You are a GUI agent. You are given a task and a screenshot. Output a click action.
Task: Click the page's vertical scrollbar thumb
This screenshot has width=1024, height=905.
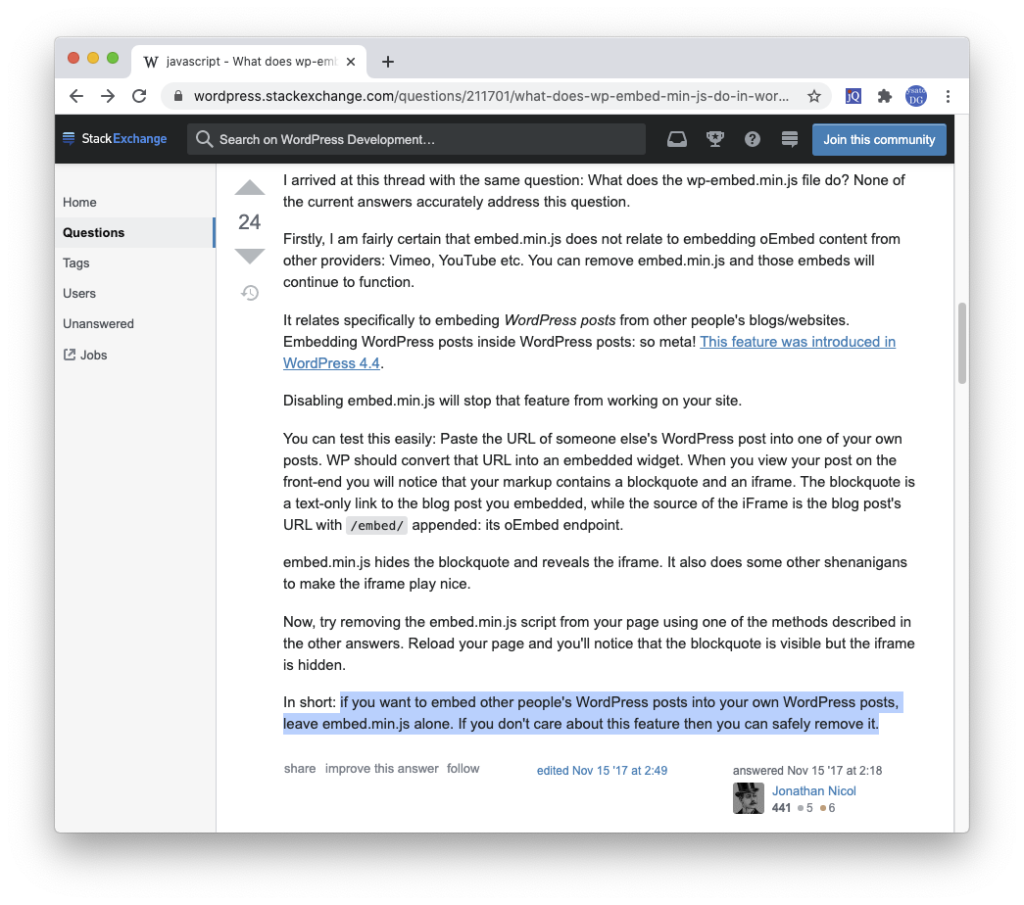click(x=962, y=343)
